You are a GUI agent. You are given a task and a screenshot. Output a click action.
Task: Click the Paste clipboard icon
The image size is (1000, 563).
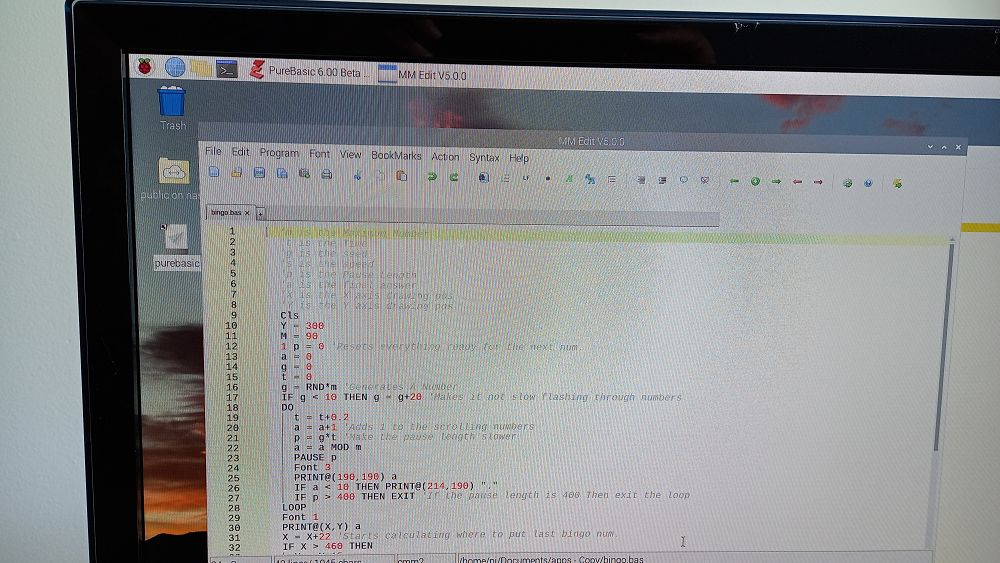point(402,176)
